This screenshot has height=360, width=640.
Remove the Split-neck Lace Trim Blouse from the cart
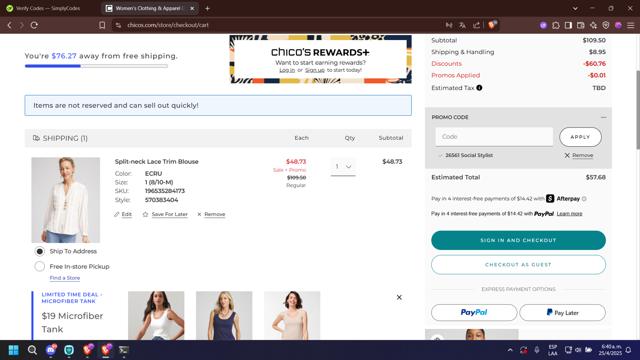[211, 214]
